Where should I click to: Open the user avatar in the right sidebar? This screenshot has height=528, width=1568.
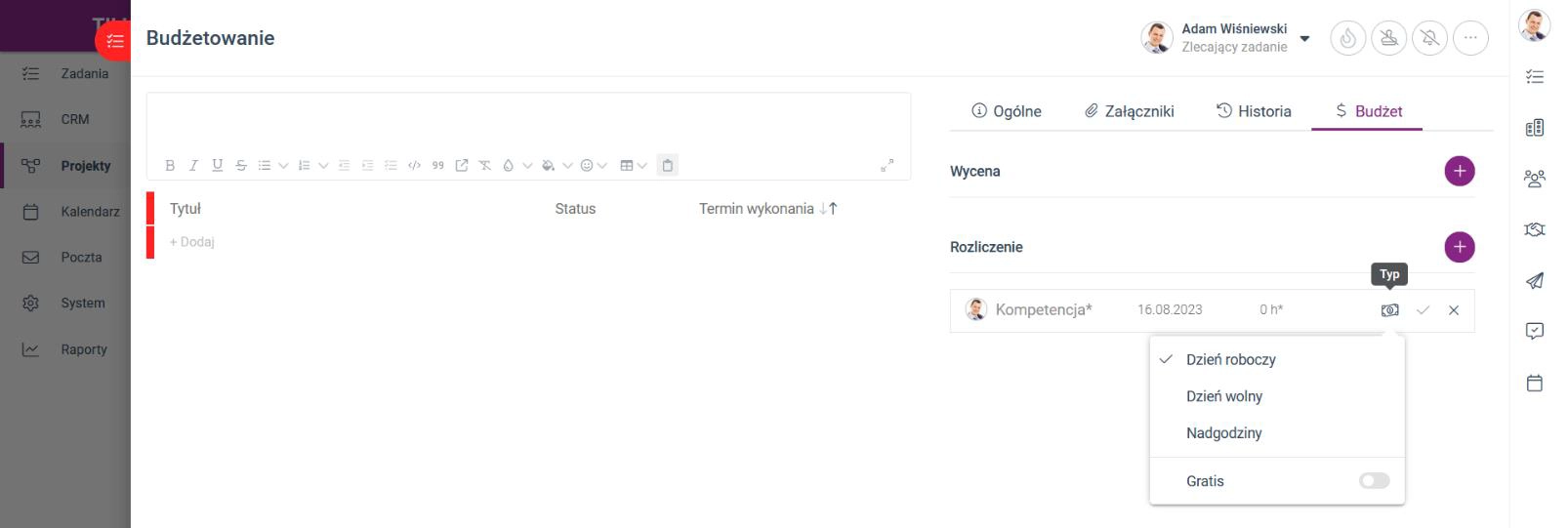[x=1535, y=25]
